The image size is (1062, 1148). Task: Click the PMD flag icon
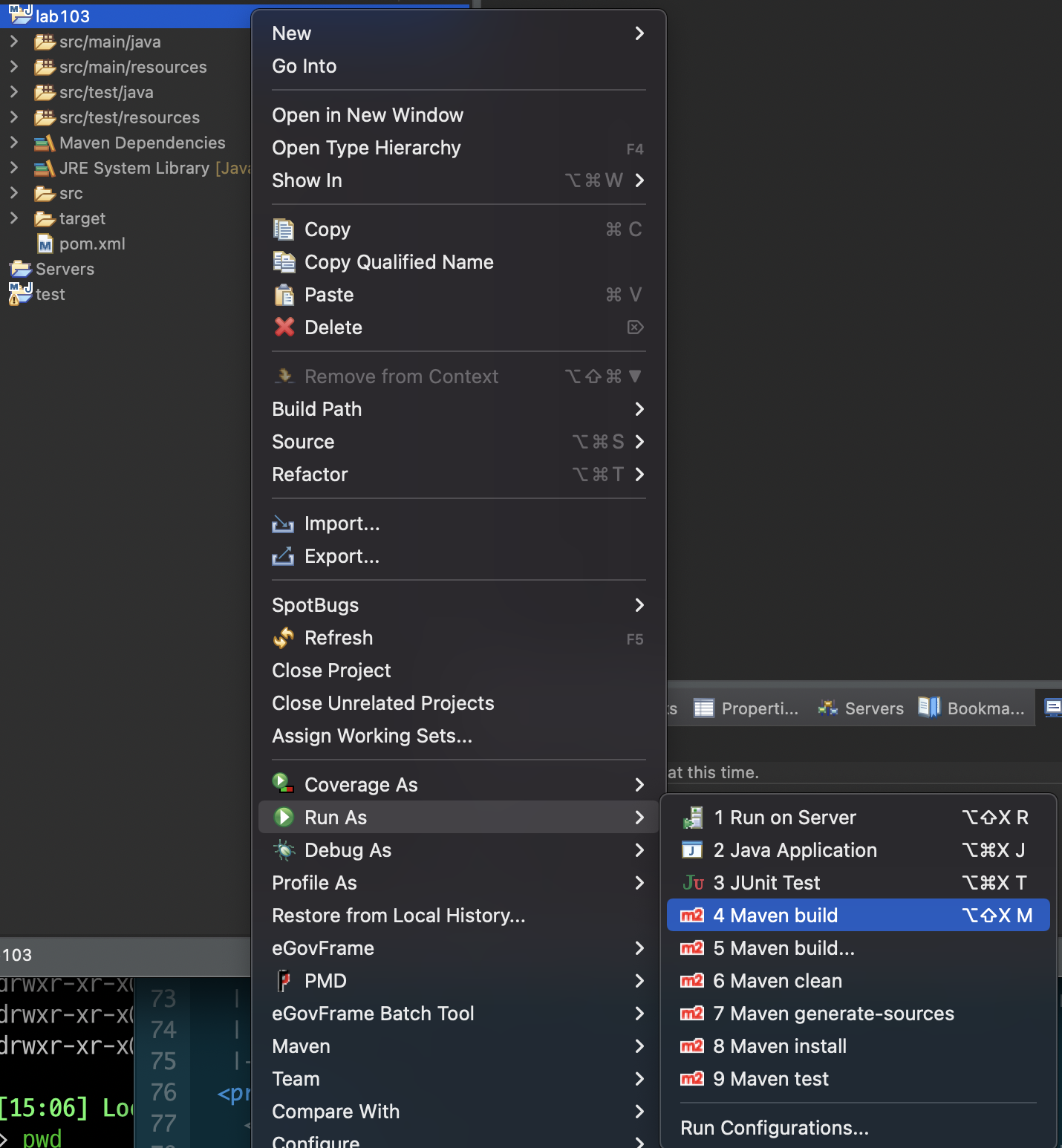pos(284,981)
